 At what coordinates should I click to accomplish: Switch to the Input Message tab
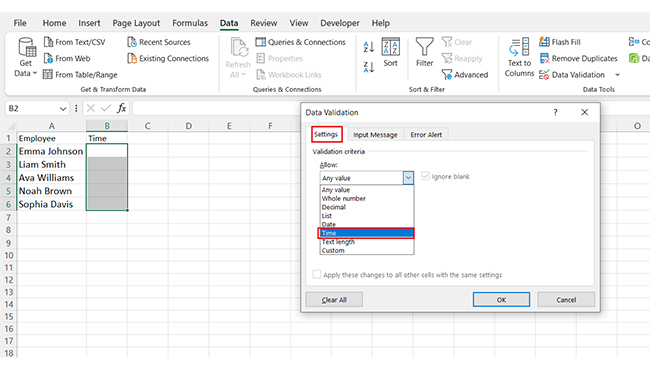click(x=375, y=135)
